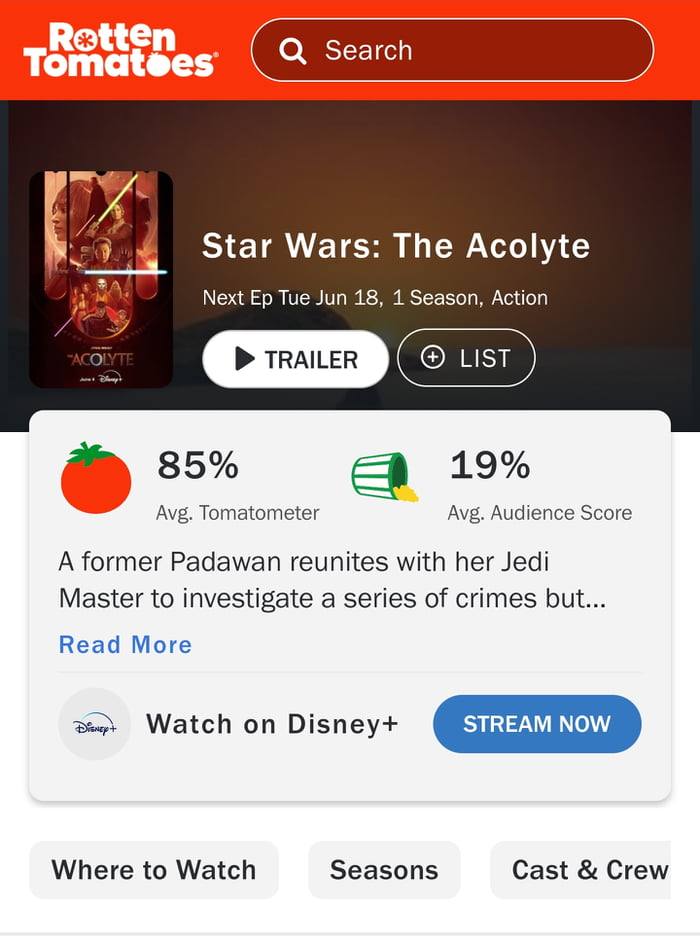Screen dimensions: 700x944
Task: Click the Action genre label
Action: pos(520,298)
